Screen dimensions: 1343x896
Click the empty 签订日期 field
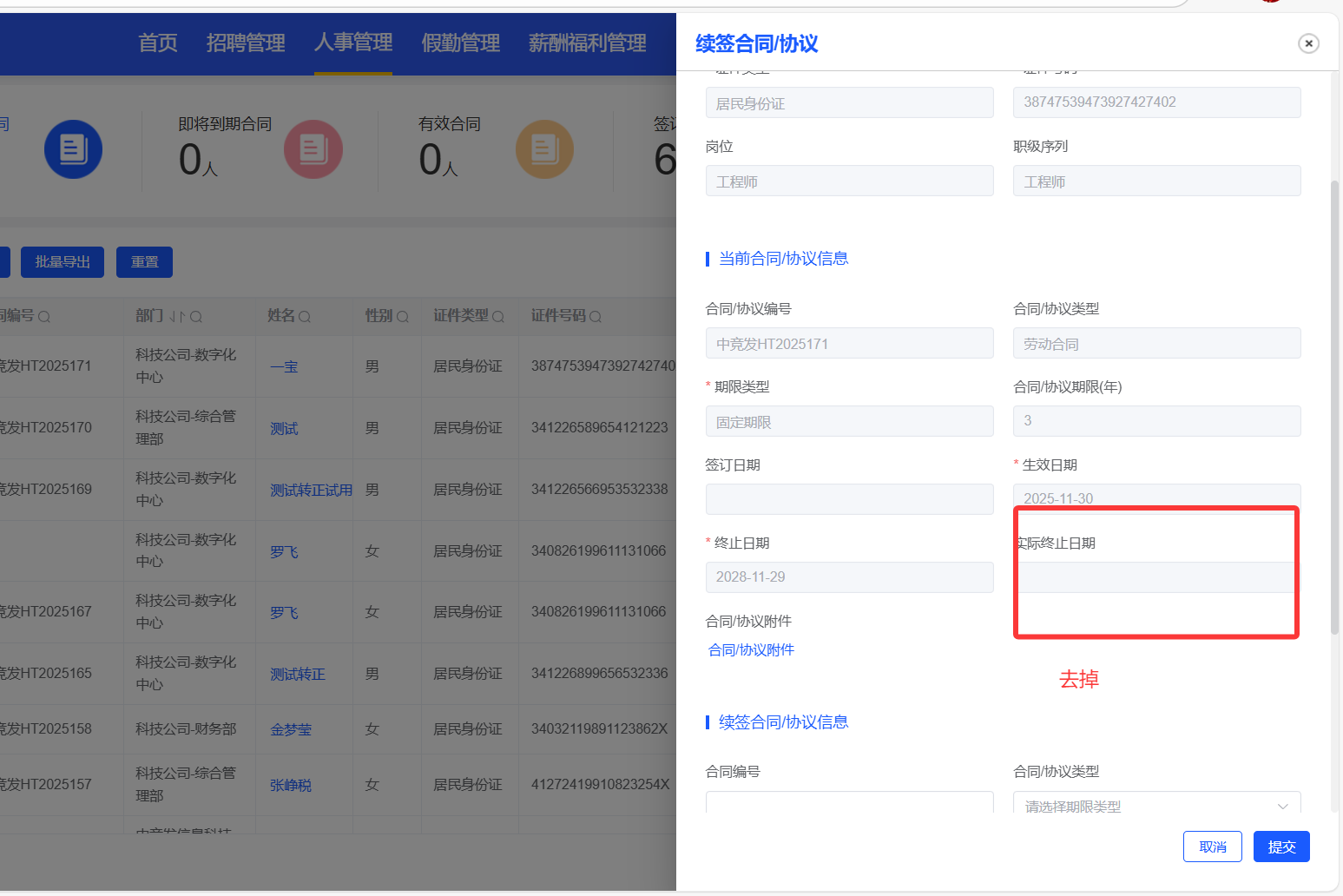[850, 499]
